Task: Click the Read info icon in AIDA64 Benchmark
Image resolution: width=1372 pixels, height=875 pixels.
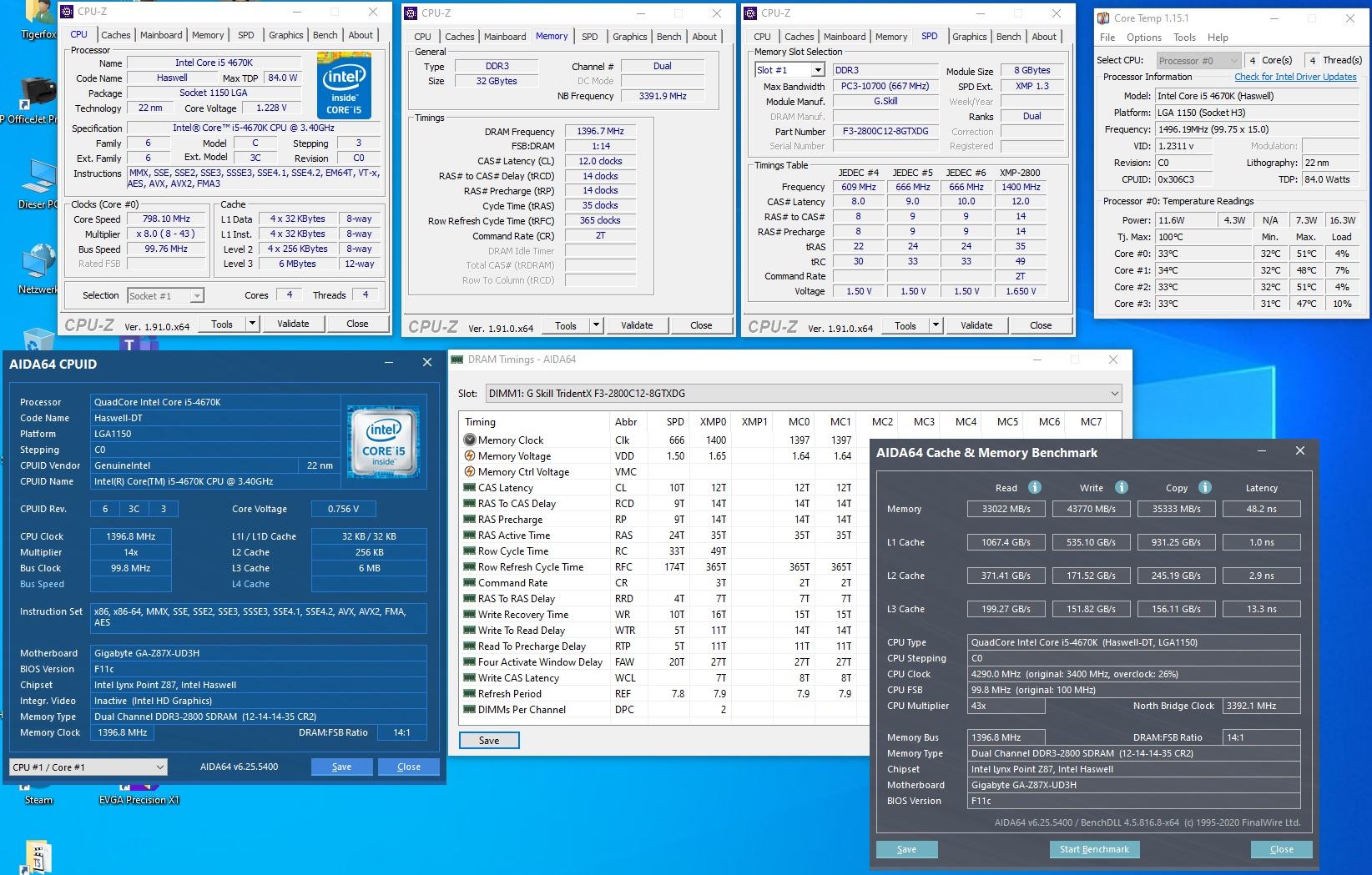Action: (1034, 487)
